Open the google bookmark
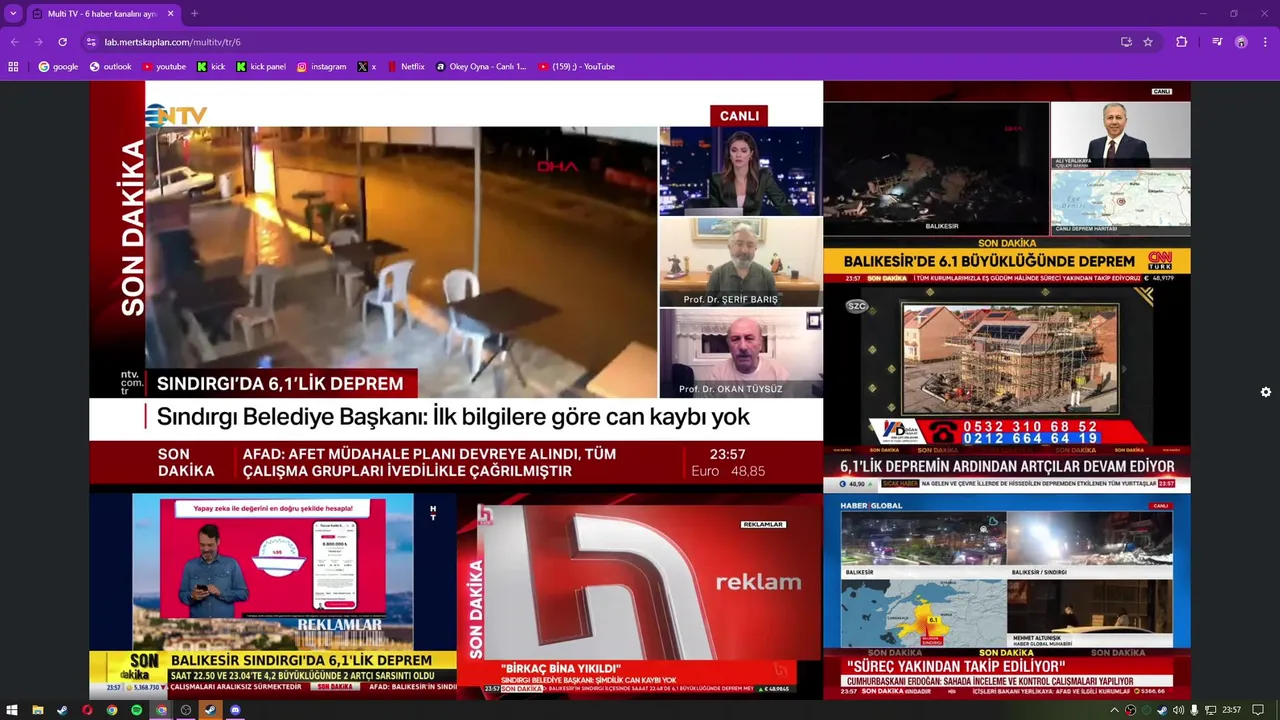1280x720 pixels. [x=58, y=67]
